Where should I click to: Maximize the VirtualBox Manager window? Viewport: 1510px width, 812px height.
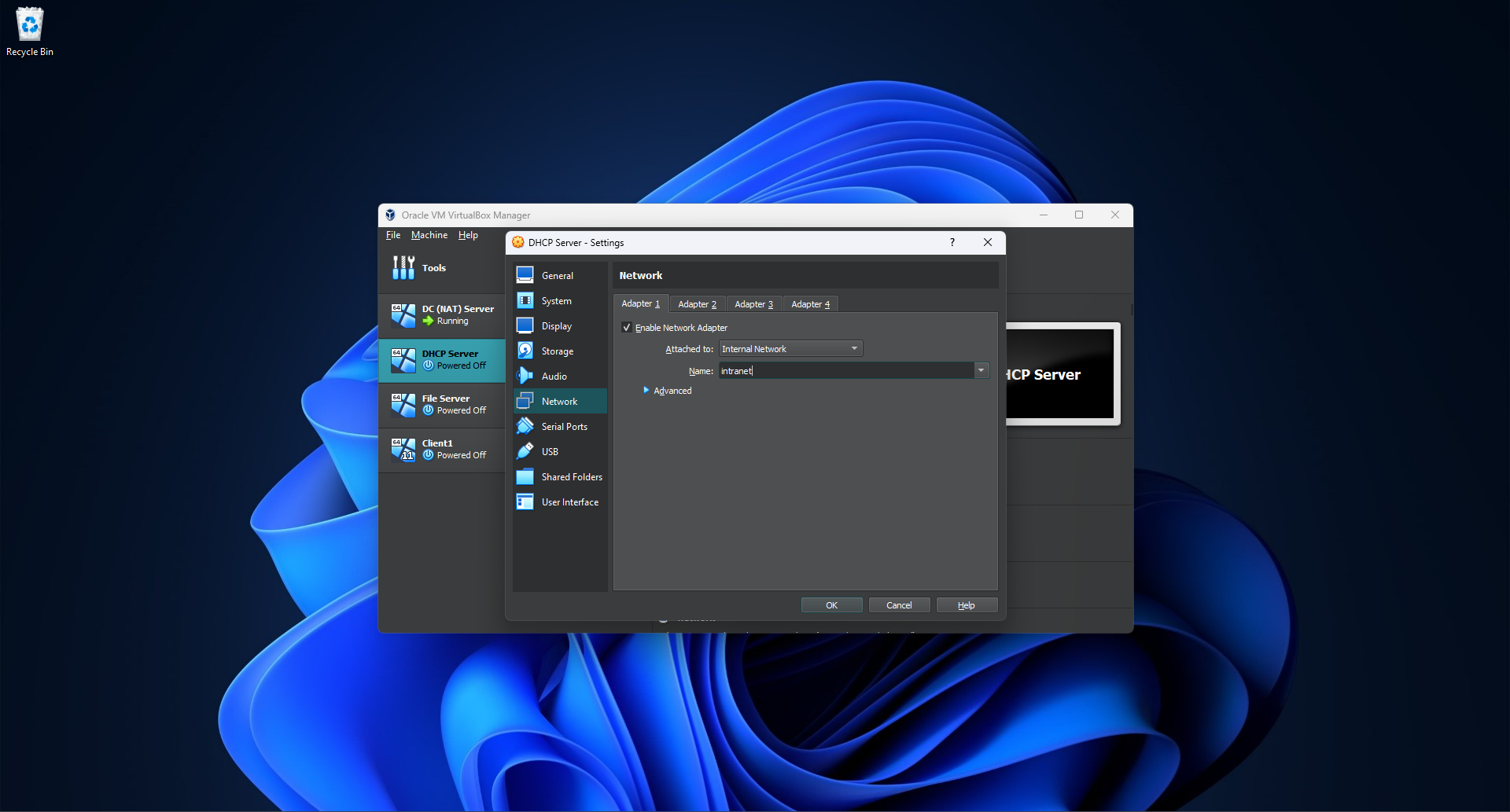click(1079, 215)
